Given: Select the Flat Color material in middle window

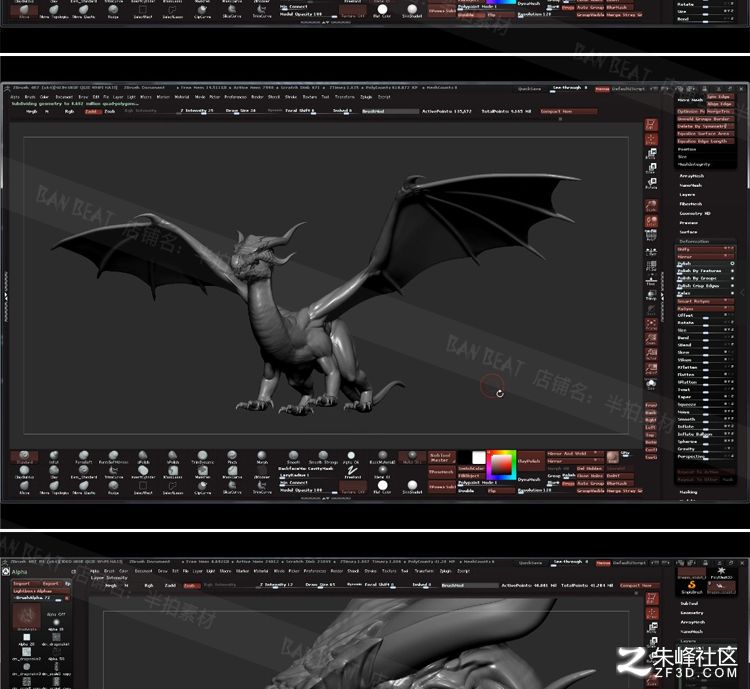Looking at the screenshot, I should (383, 487).
